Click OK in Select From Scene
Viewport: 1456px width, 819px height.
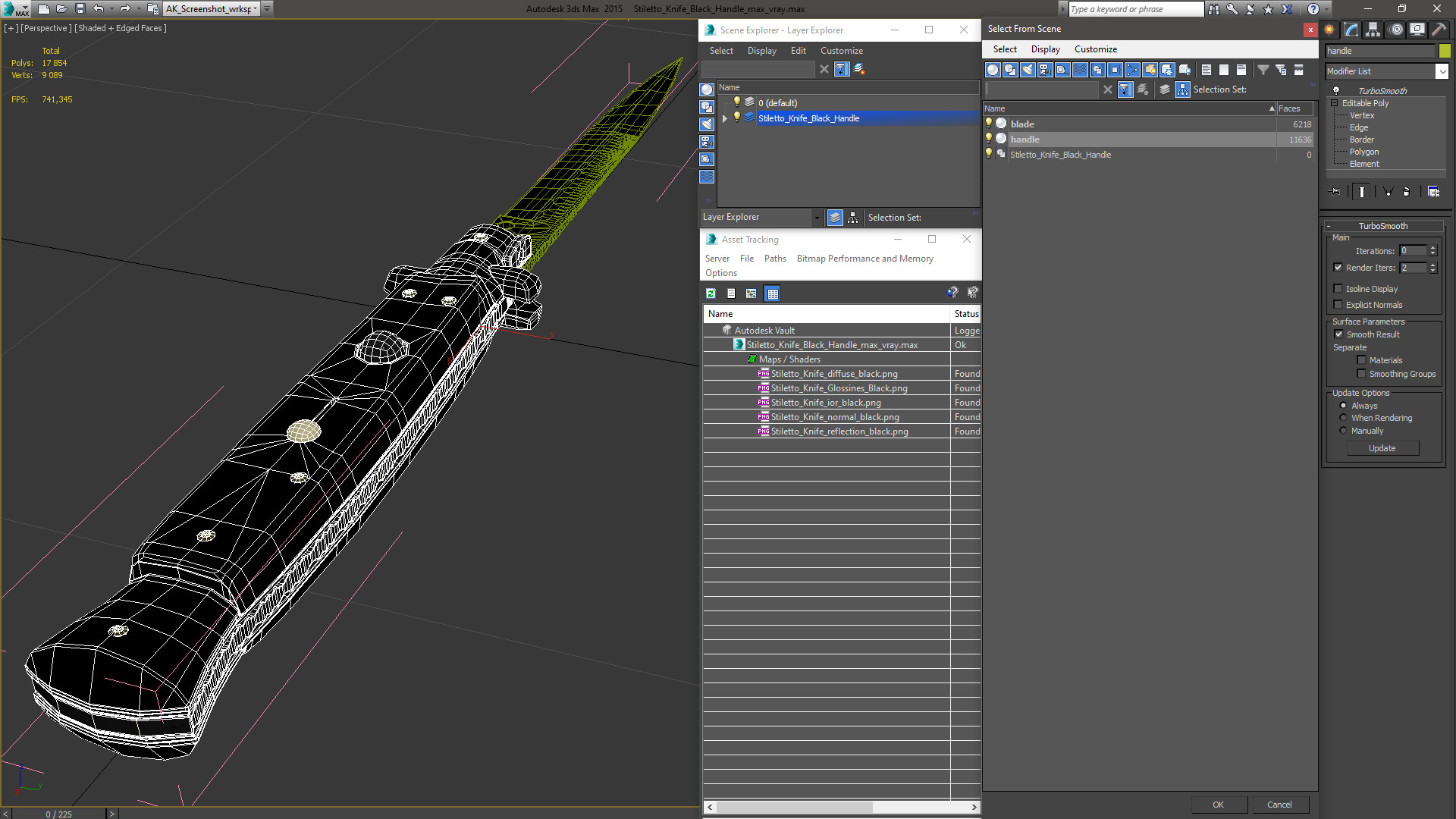1218,805
